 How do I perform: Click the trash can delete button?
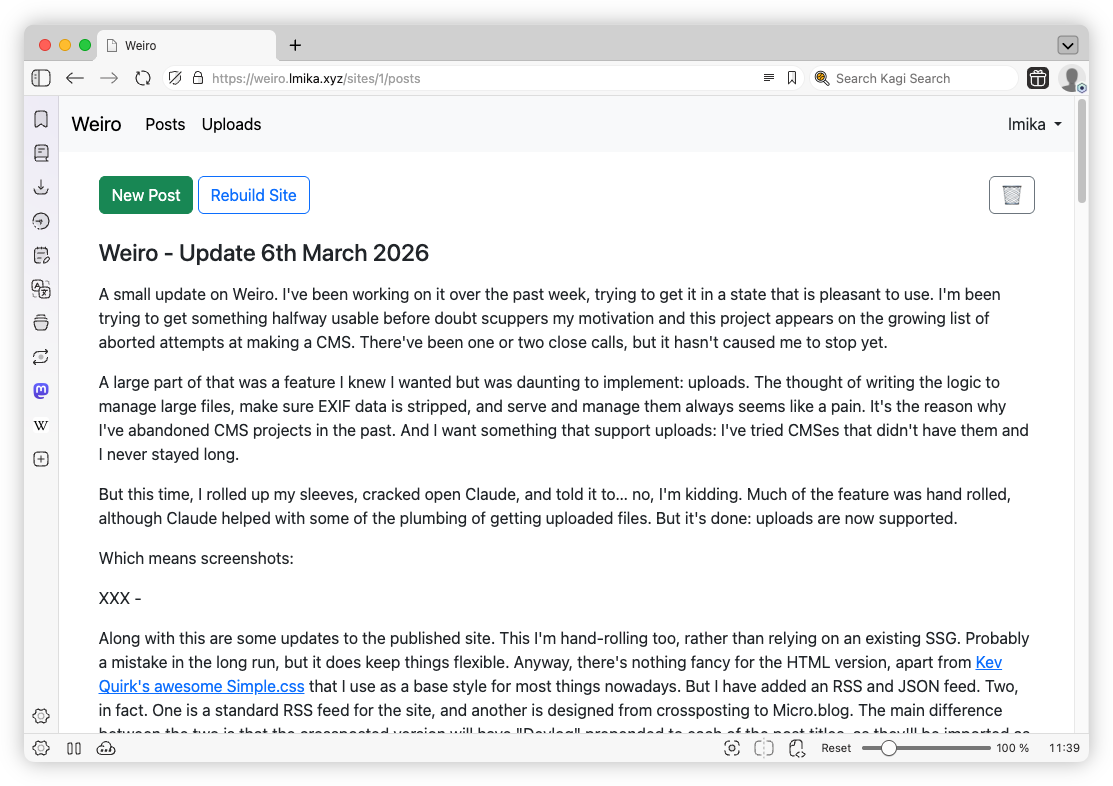(1011, 195)
